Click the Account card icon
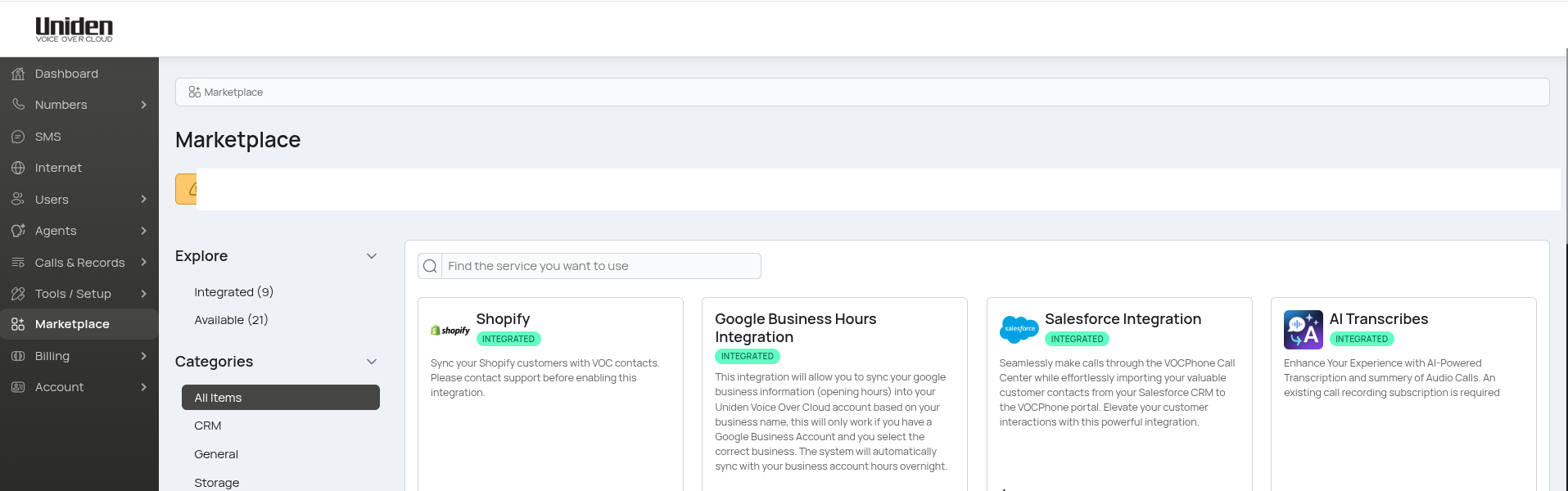The height and width of the screenshot is (491, 1568). click(x=18, y=387)
